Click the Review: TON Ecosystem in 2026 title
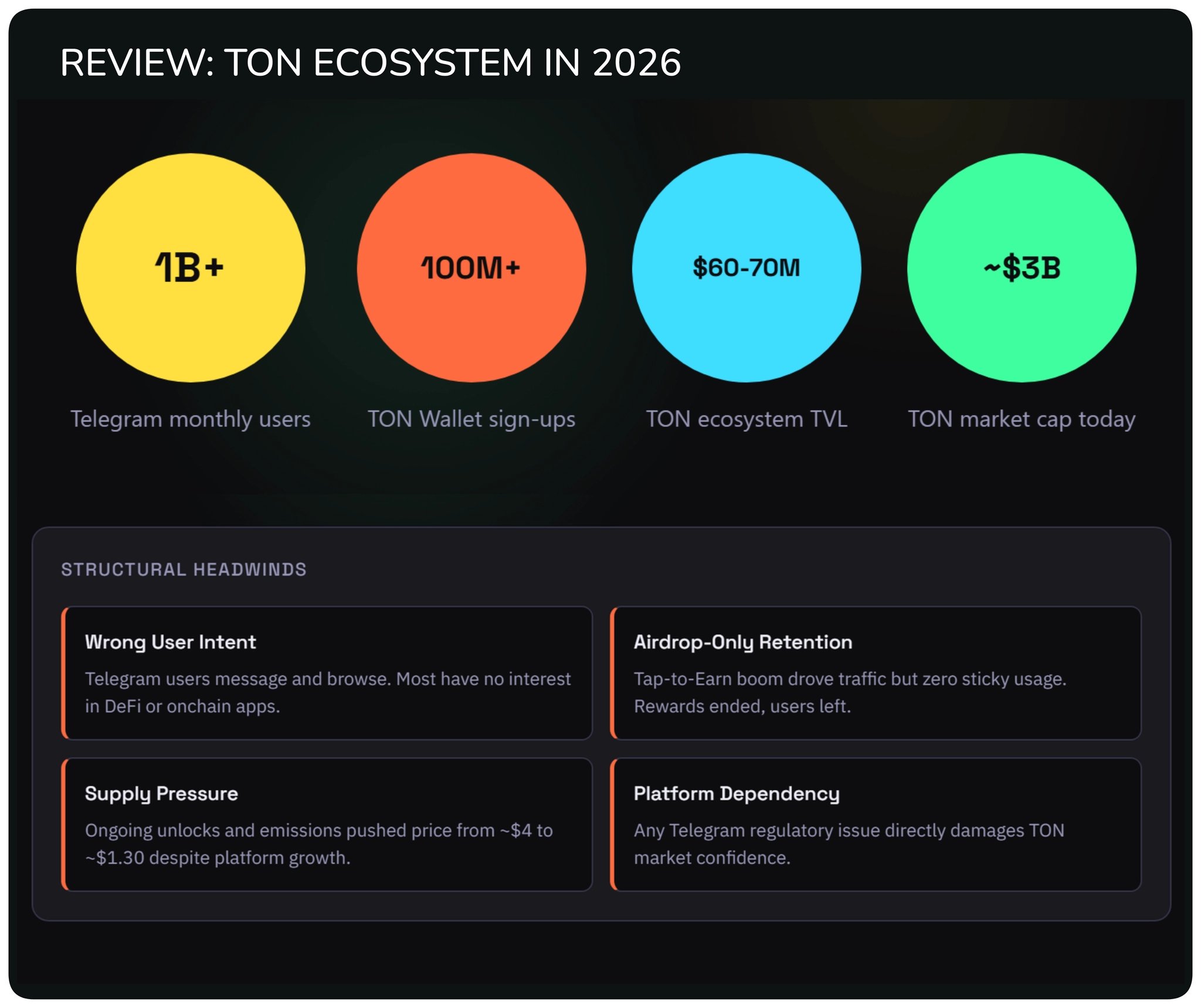Viewport: 1201px width, 1008px height. (370, 63)
